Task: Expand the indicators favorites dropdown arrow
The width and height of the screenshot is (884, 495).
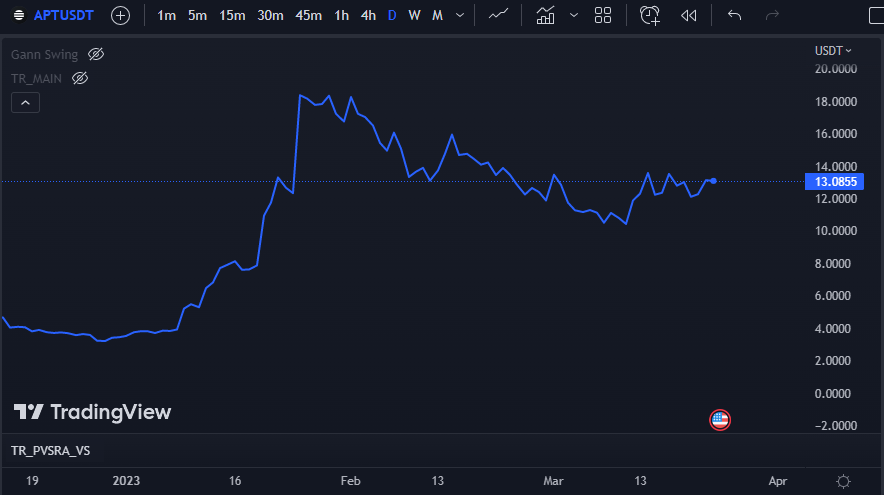Action: (574, 15)
